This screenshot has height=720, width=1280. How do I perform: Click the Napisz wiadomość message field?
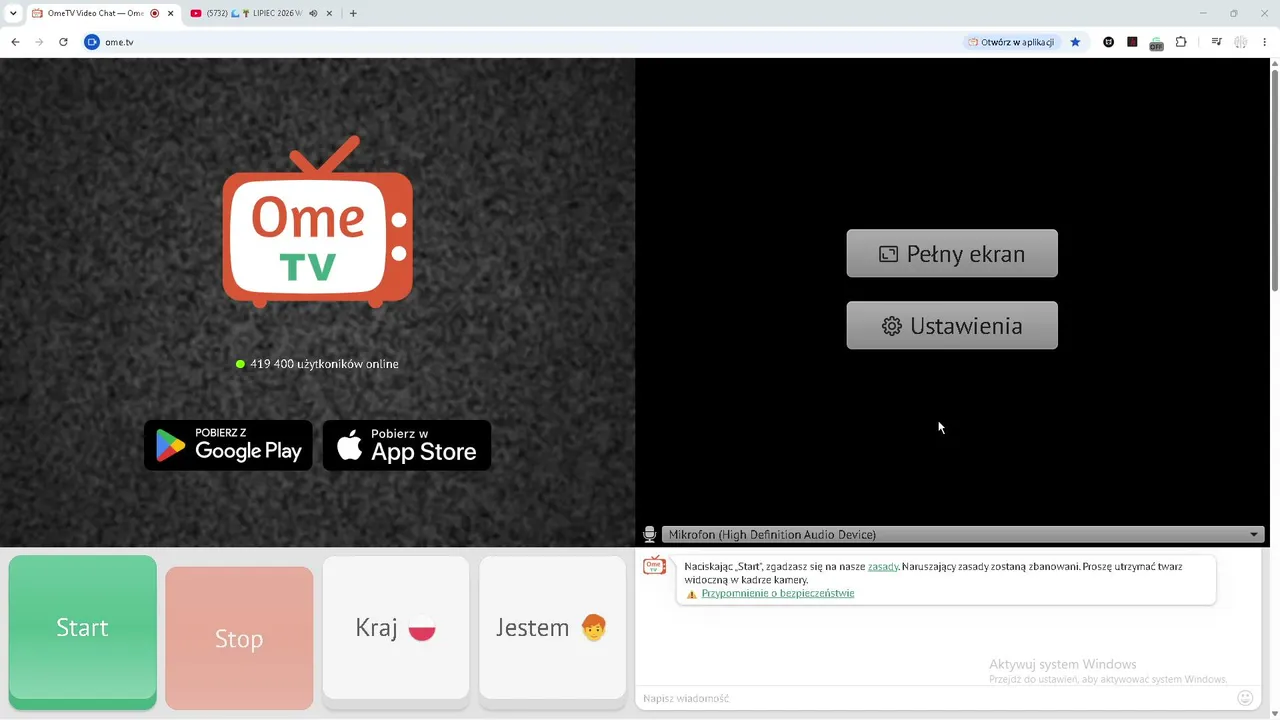pos(935,698)
